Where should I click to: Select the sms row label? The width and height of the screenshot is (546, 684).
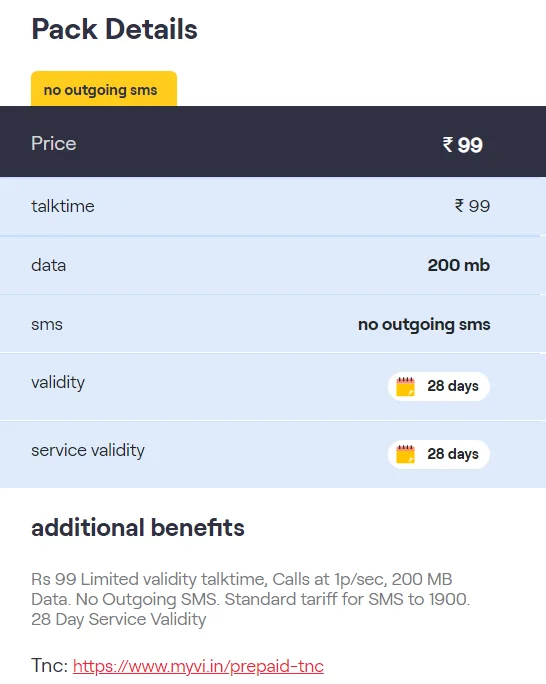(47, 325)
